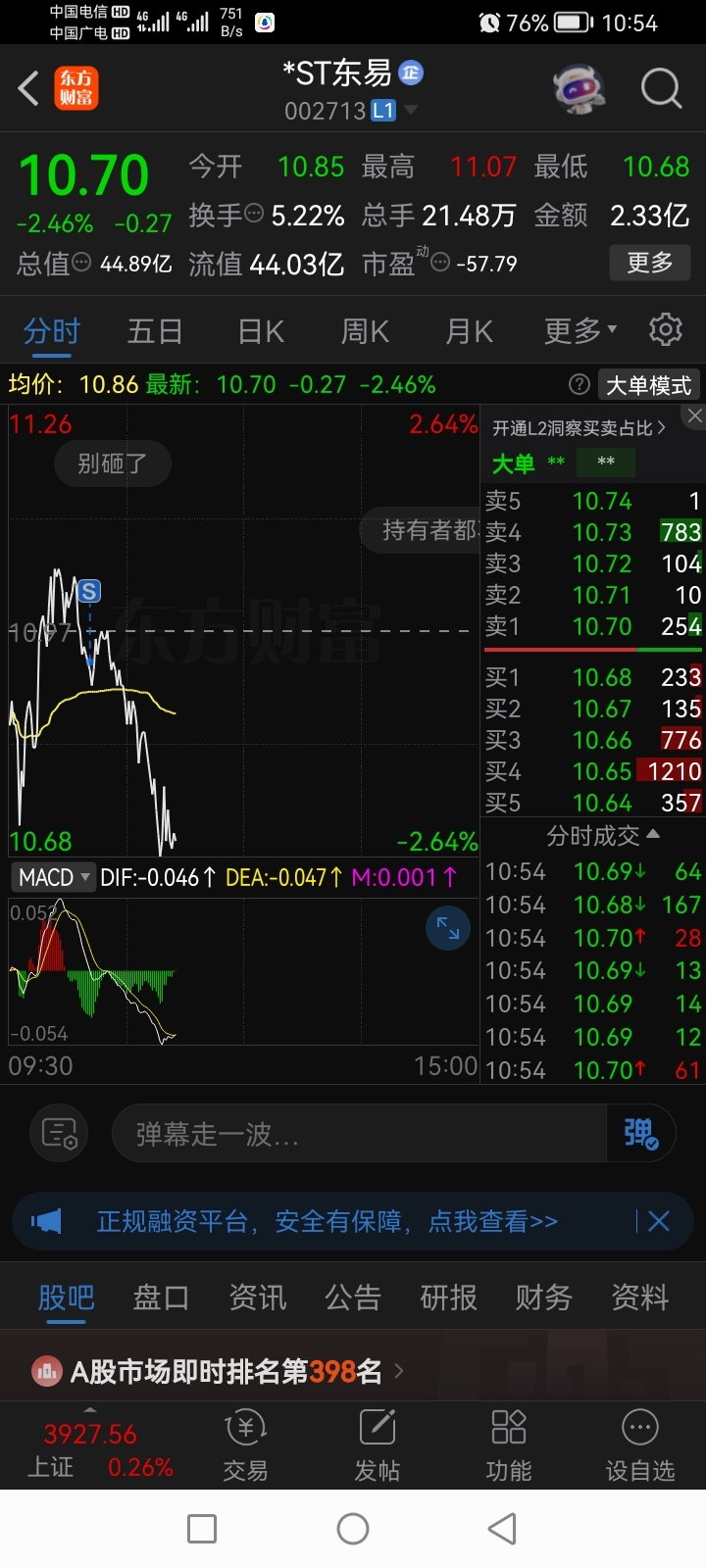Image resolution: width=706 pixels, height=1568 pixels.
Task: Tap the 弹幕走一波 input field
Action: tap(359, 1134)
